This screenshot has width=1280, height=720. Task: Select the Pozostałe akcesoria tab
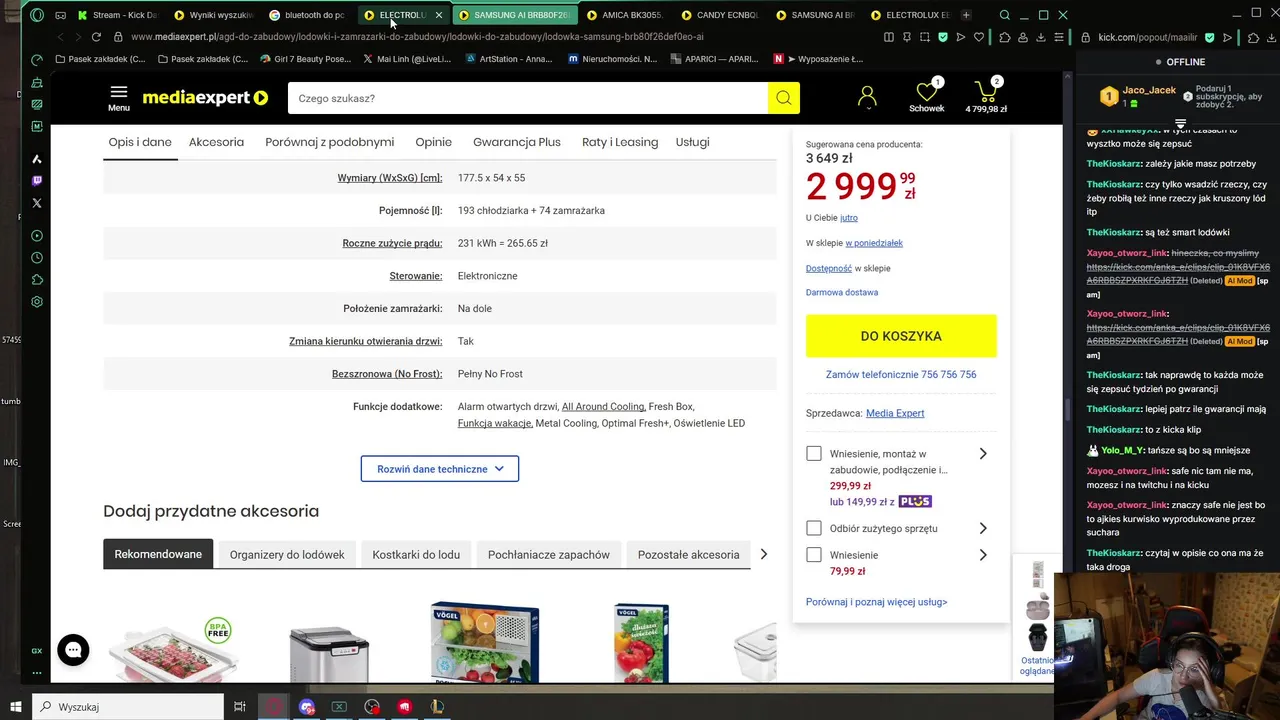(689, 554)
